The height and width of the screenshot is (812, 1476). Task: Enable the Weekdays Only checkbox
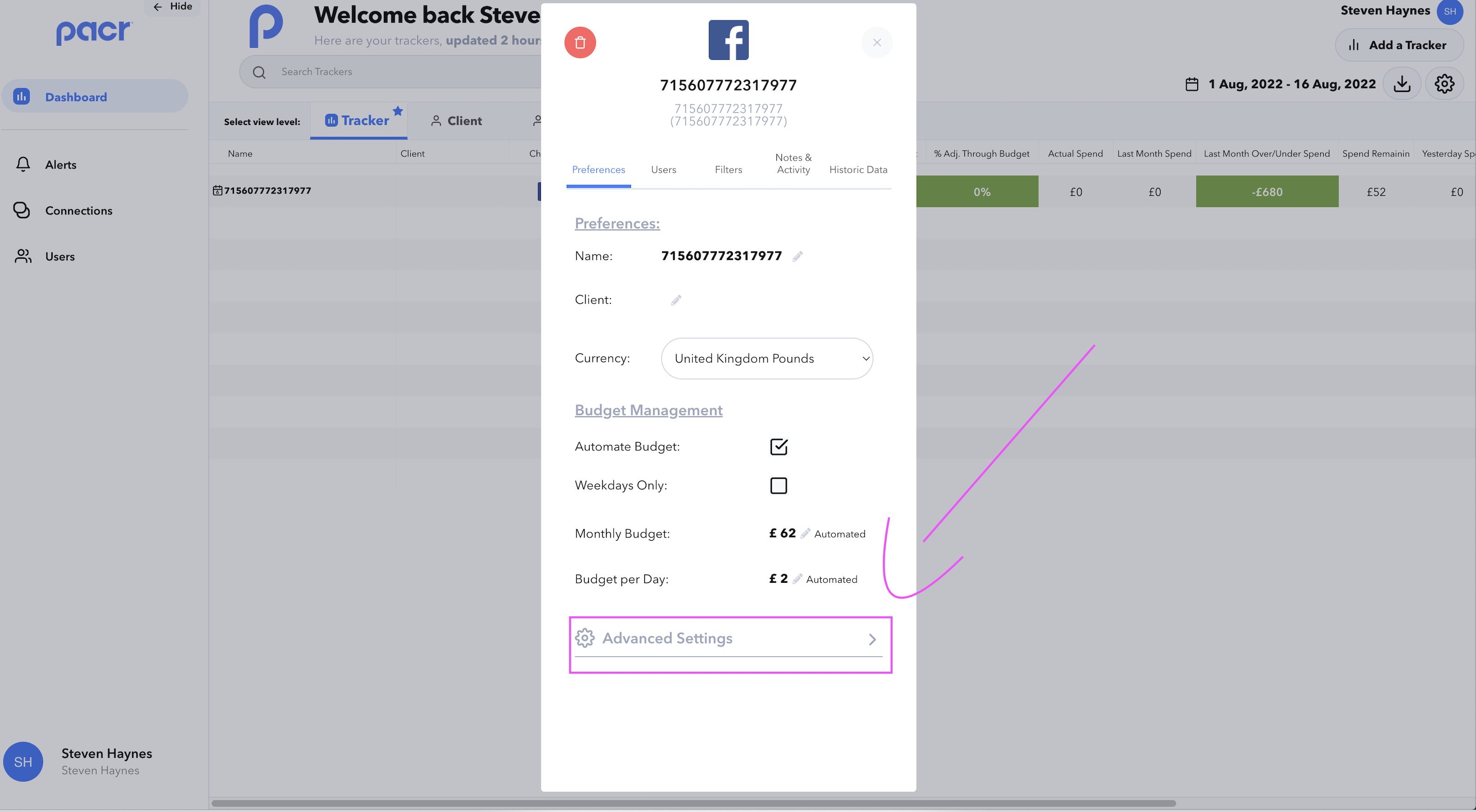(778, 485)
